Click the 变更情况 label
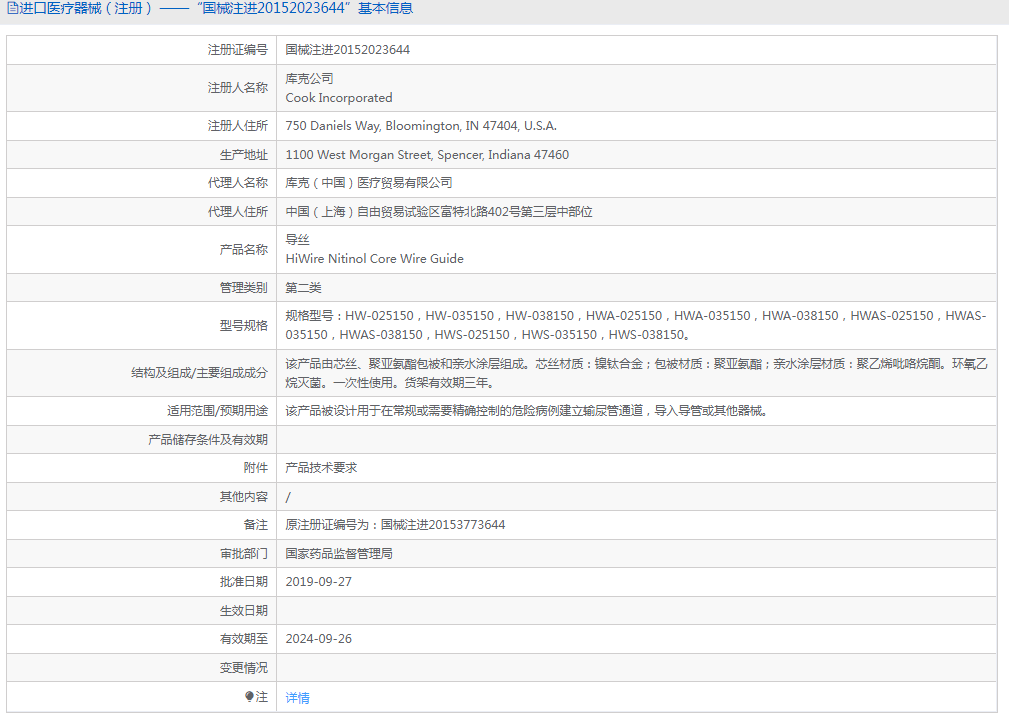The image size is (1009, 723). [x=243, y=668]
